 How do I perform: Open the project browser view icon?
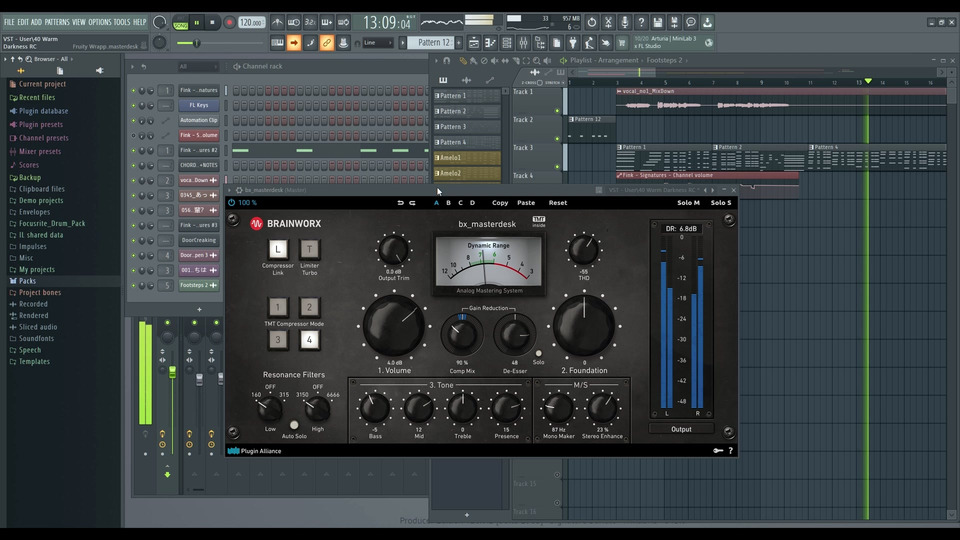pos(540,43)
